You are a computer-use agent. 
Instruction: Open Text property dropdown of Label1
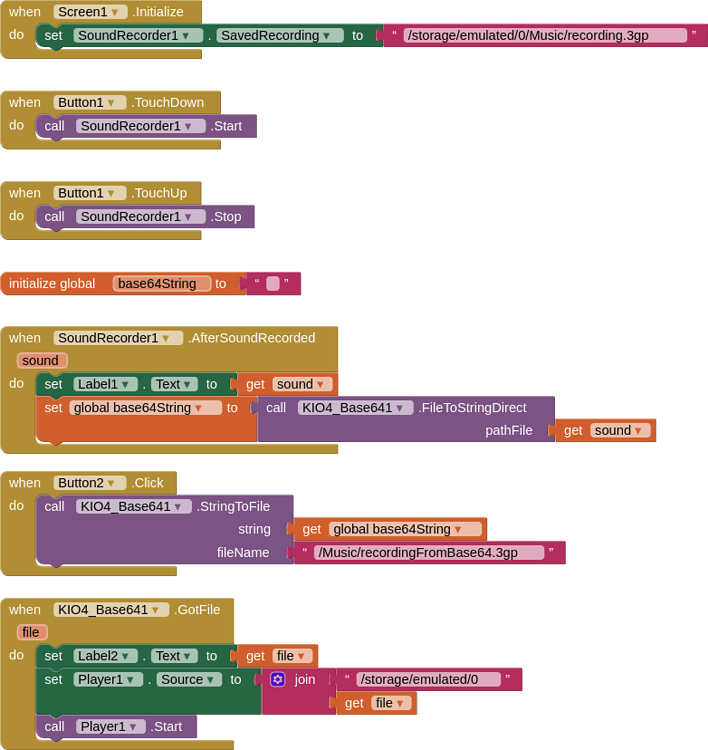[x=174, y=384]
